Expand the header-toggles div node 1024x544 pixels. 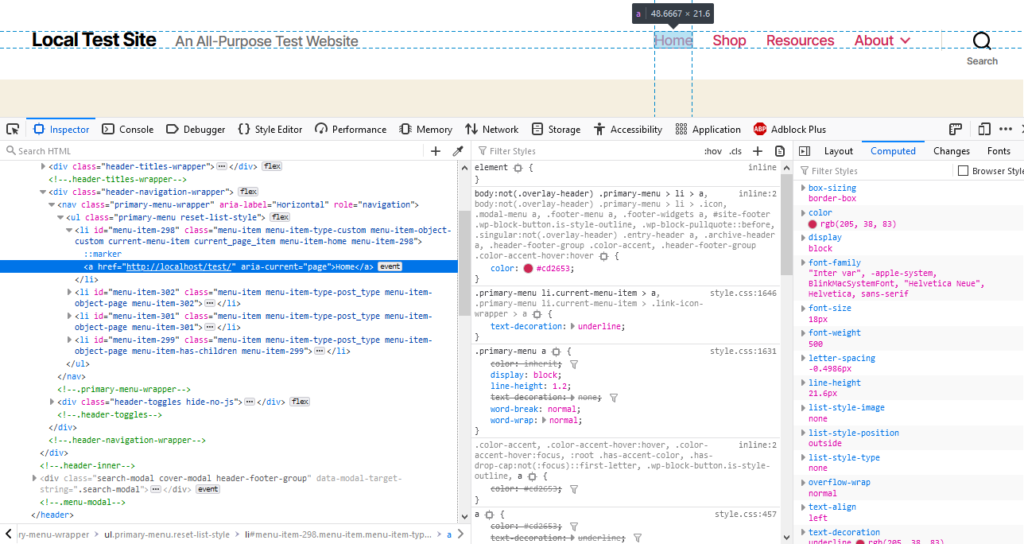click(52, 402)
